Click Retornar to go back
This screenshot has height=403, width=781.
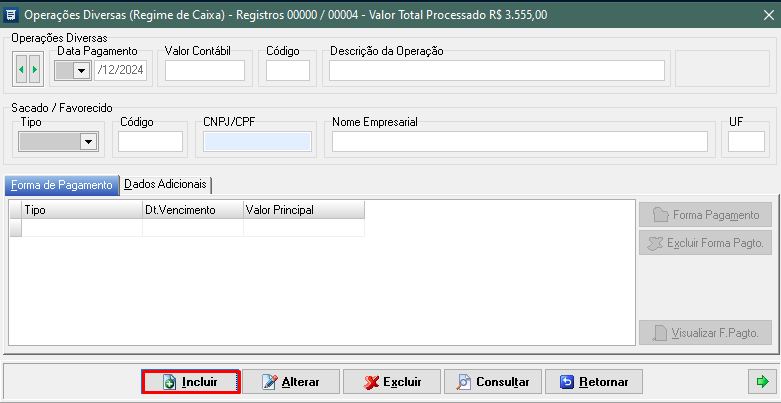(x=593, y=382)
